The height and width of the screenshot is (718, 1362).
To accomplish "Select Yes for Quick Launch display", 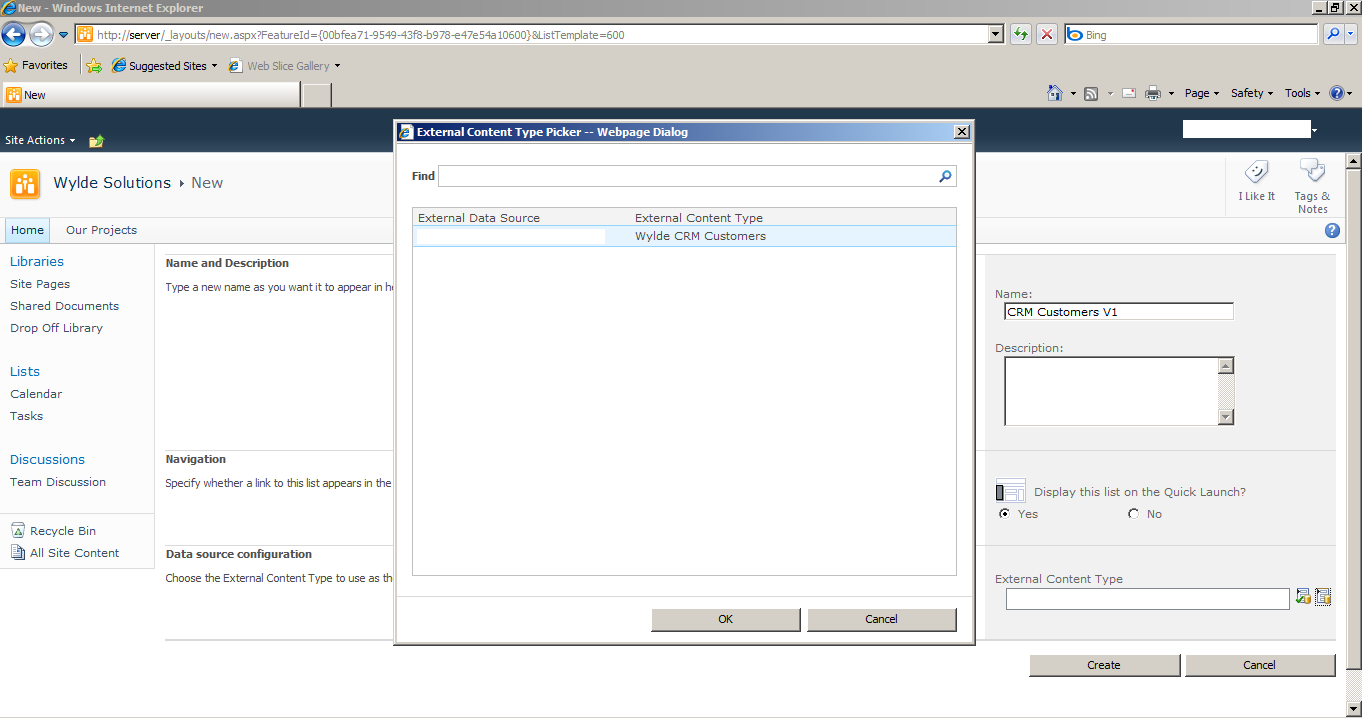I will click(x=1004, y=513).
